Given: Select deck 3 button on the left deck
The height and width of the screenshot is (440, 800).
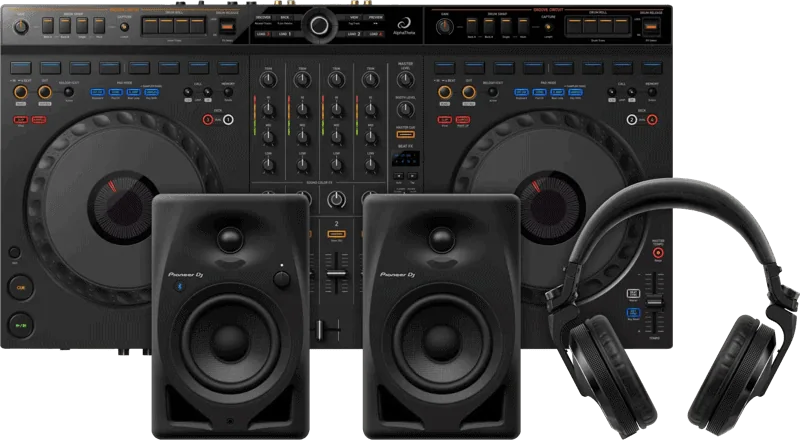Looking at the screenshot, I should (208, 119).
